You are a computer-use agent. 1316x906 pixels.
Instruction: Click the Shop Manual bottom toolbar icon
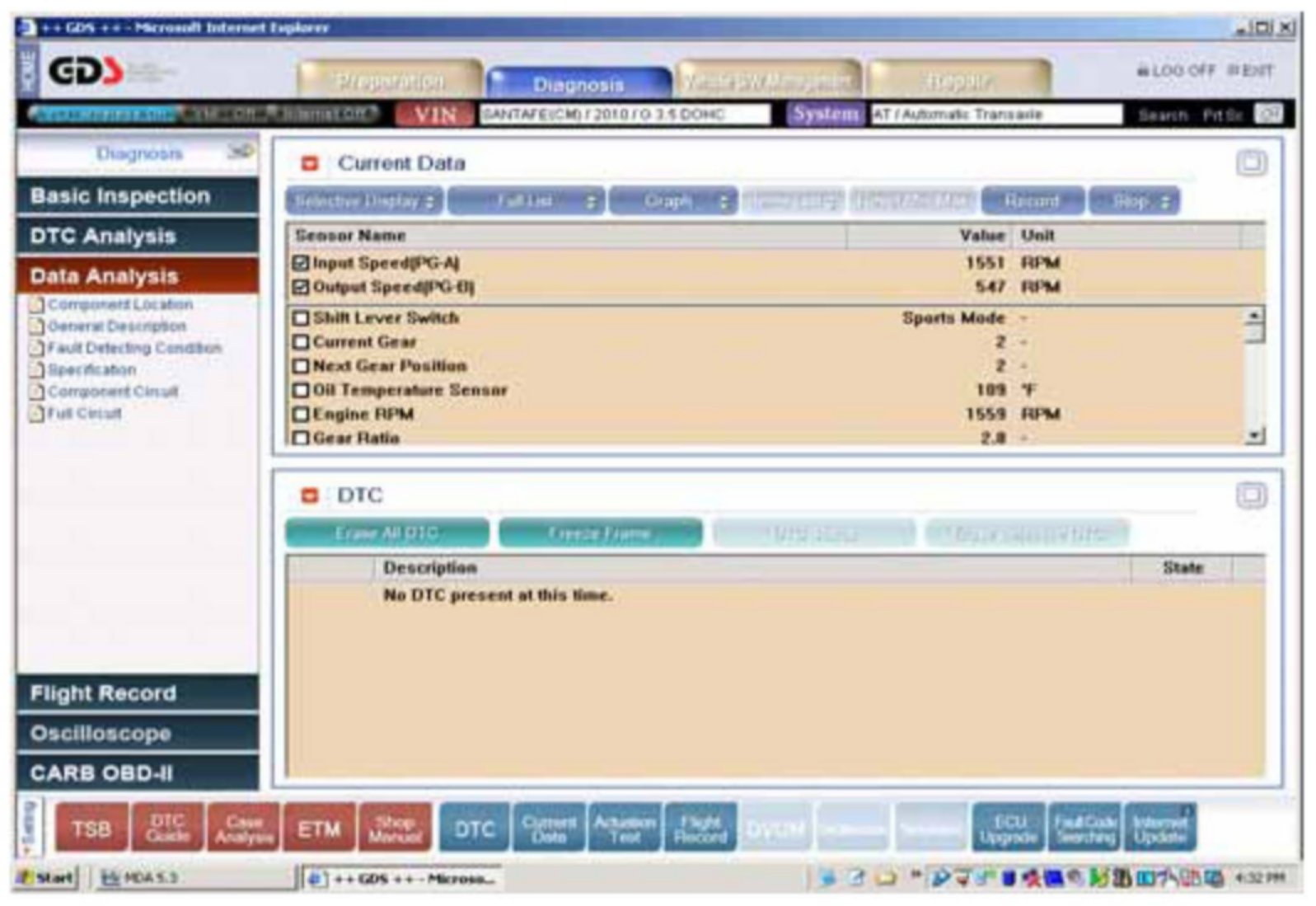click(x=395, y=828)
